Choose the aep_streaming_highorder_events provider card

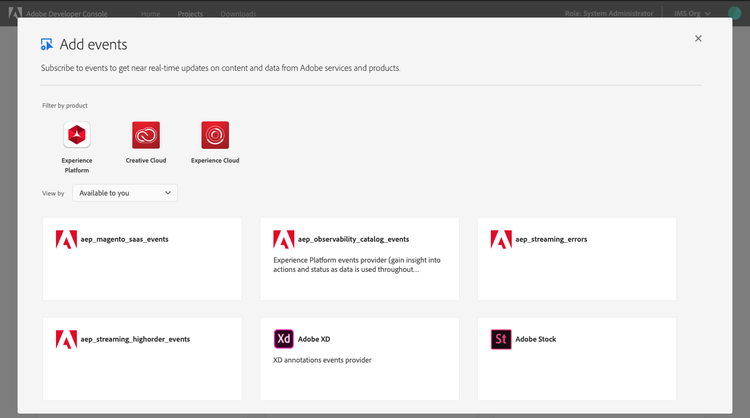[x=142, y=359]
